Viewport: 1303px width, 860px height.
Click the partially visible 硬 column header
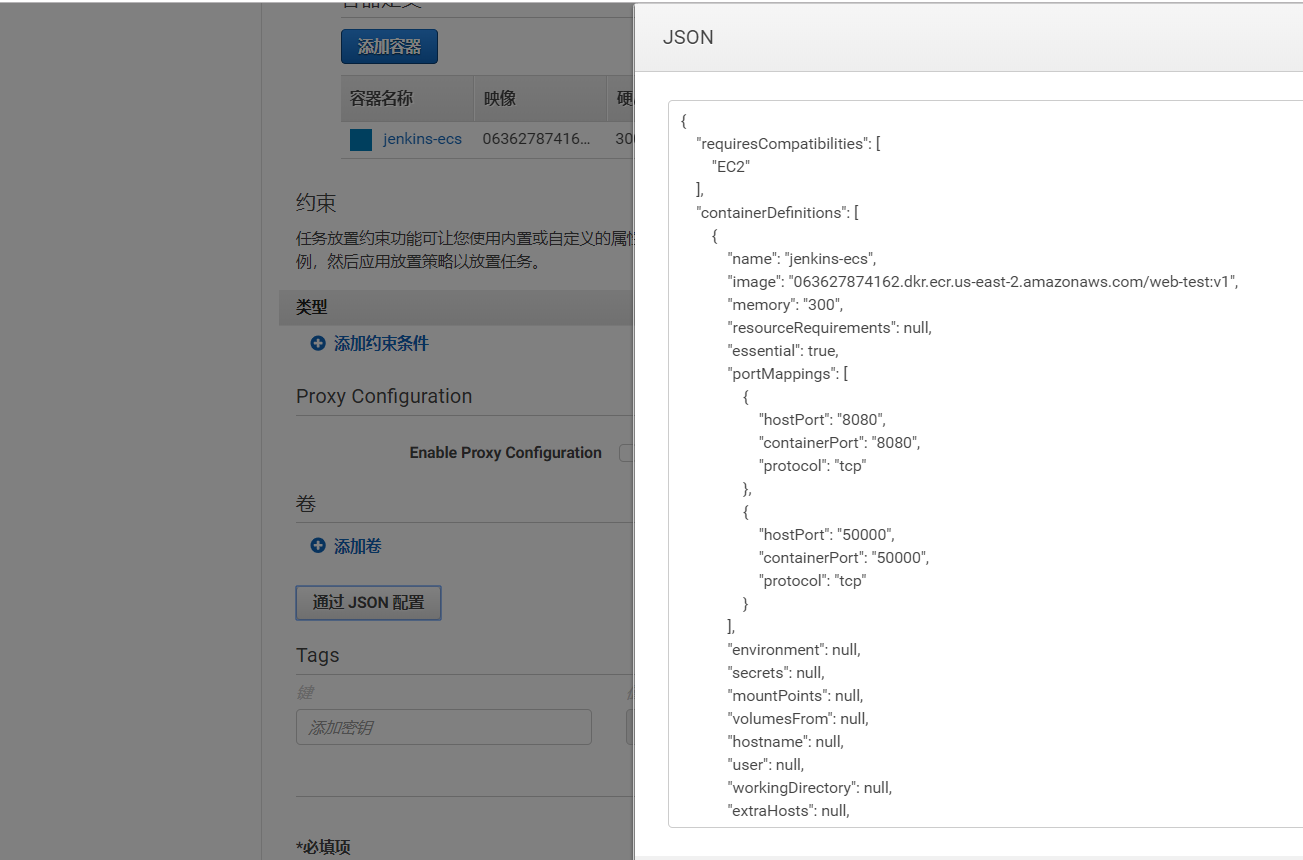pos(622,98)
